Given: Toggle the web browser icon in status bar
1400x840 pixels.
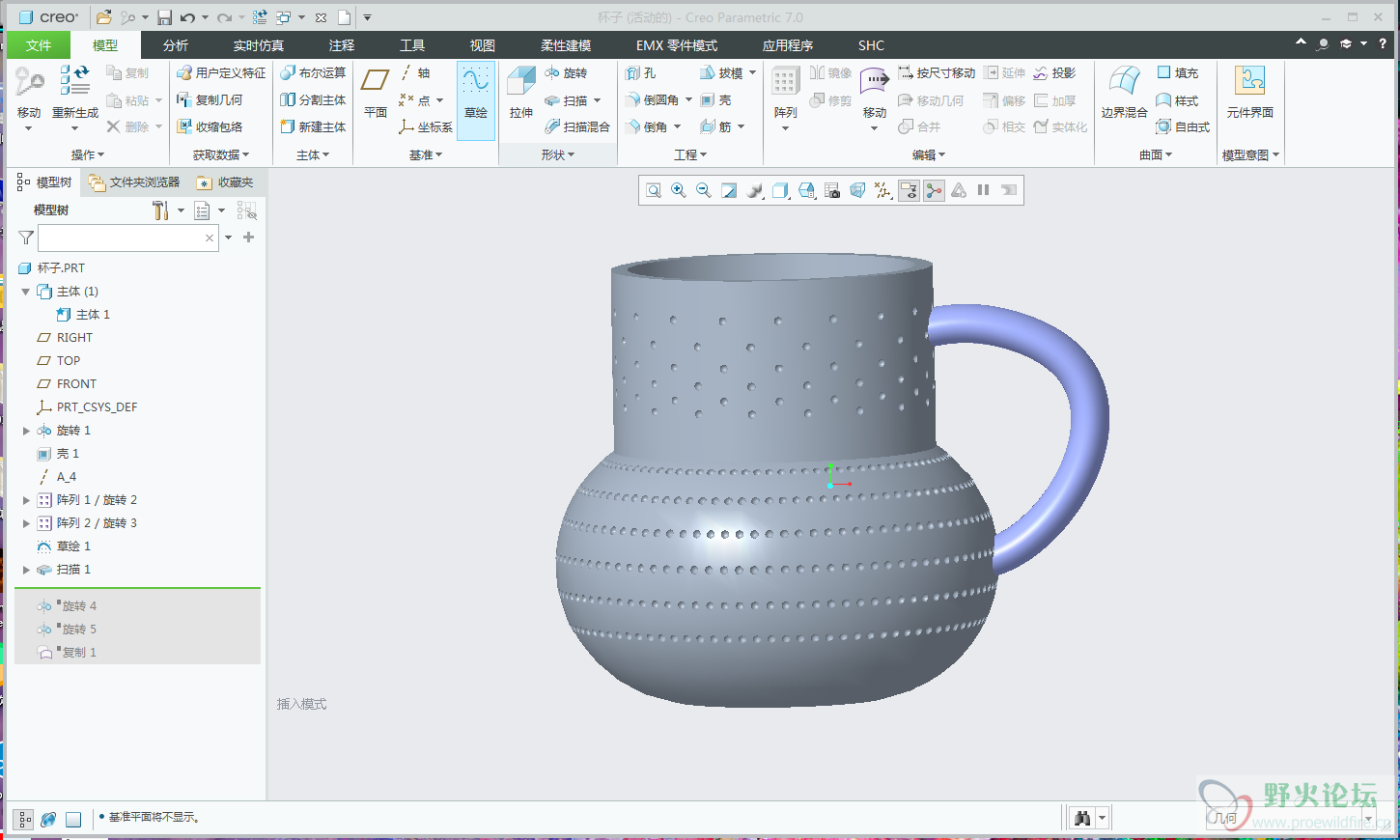Looking at the screenshot, I should pyautogui.click(x=48, y=819).
